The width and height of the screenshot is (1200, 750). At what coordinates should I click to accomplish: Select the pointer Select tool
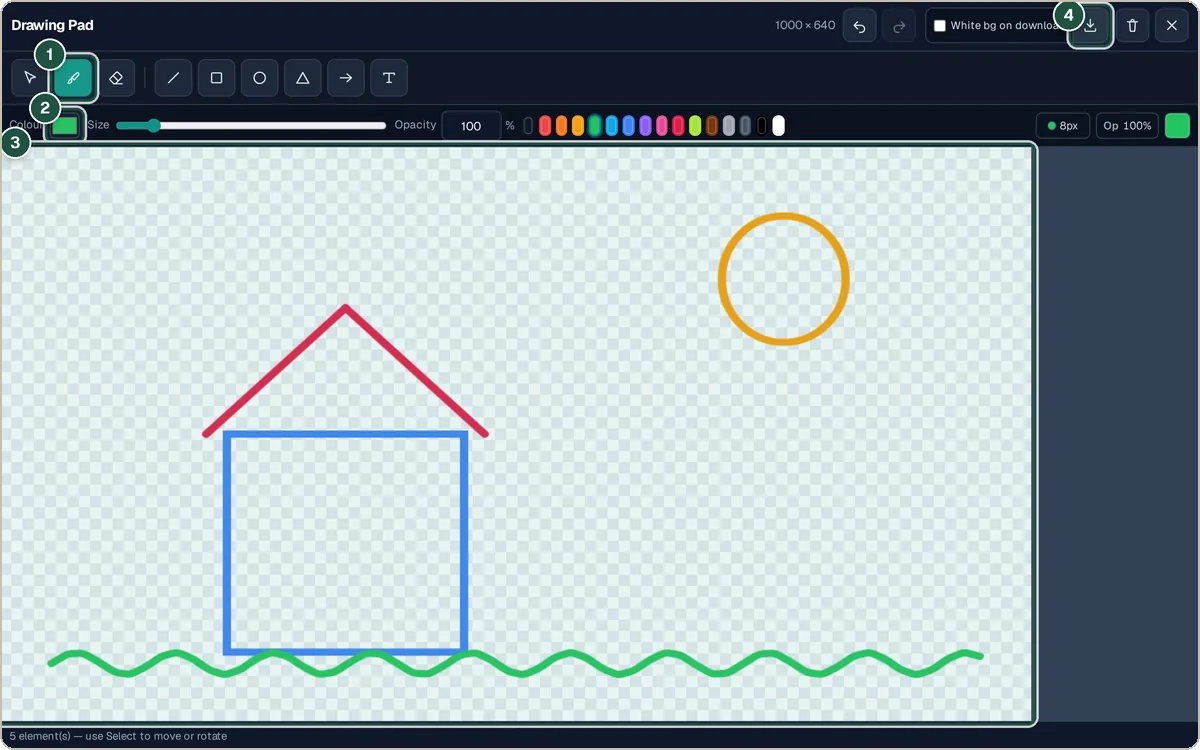point(30,78)
